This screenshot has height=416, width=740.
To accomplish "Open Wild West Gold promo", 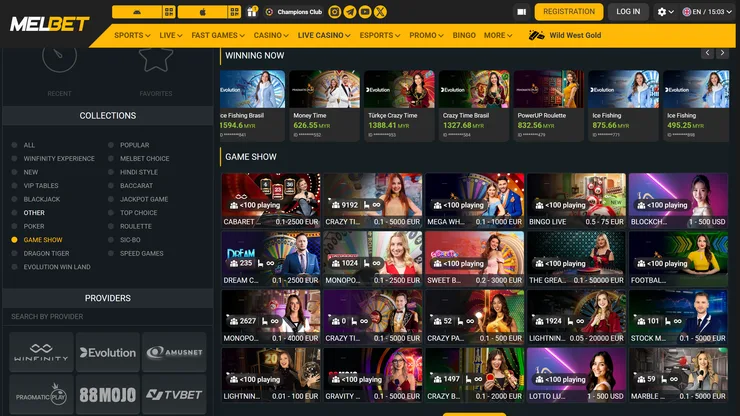I will point(565,35).
